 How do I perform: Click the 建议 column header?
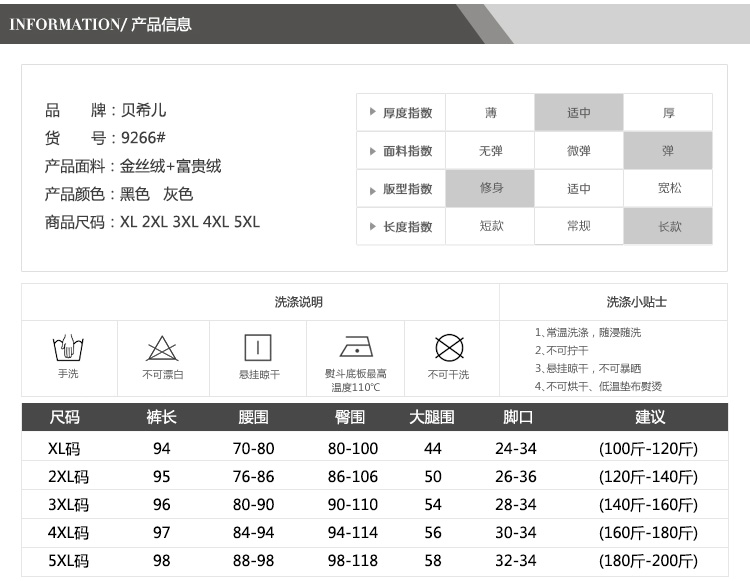click(x=649, y=417)
